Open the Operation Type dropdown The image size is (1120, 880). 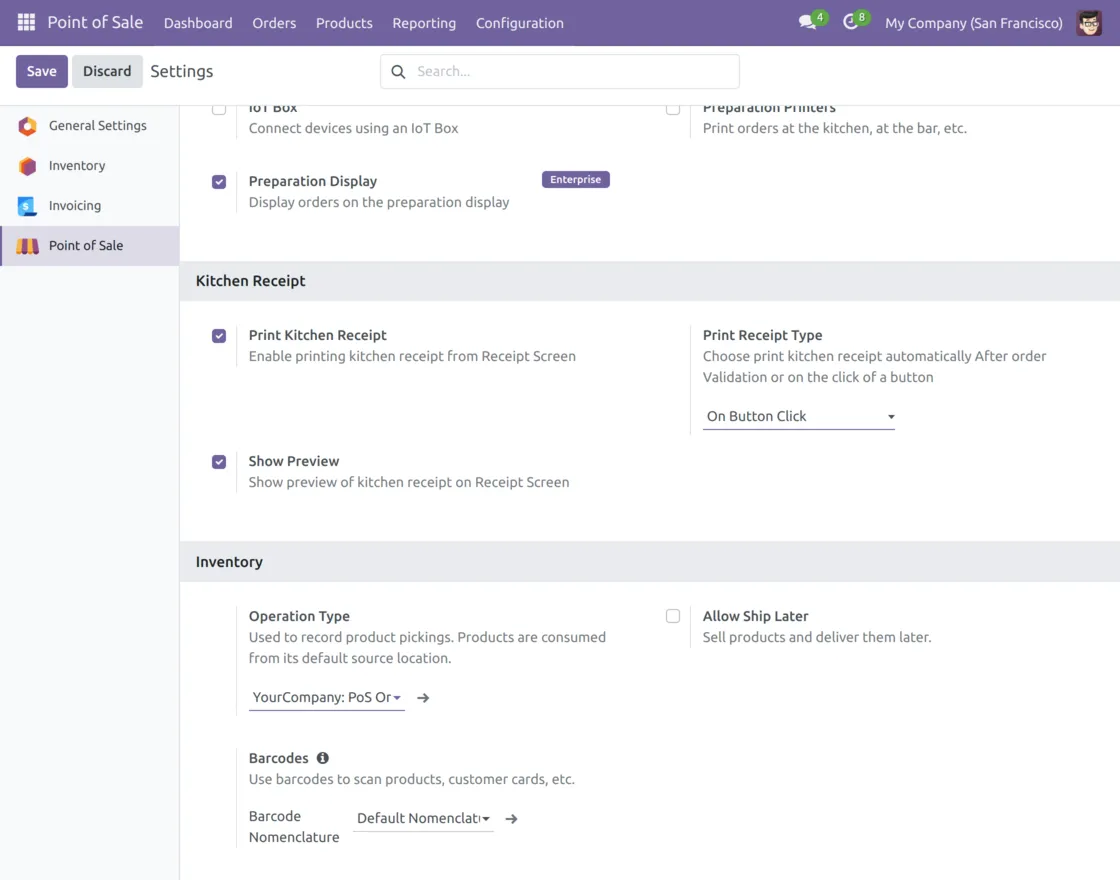point(326,698)
